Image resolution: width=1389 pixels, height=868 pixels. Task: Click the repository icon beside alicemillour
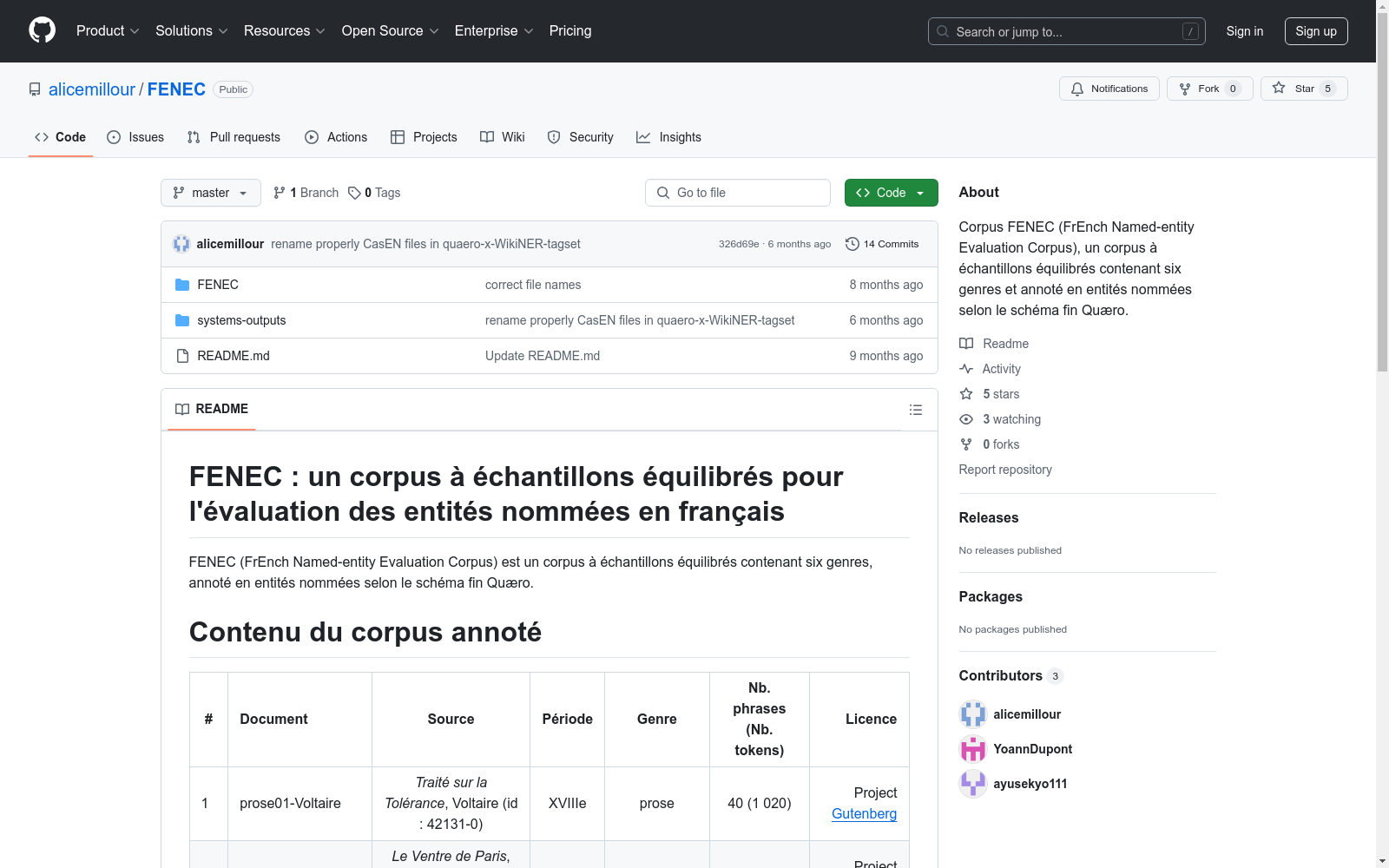(x=35, y=89)
